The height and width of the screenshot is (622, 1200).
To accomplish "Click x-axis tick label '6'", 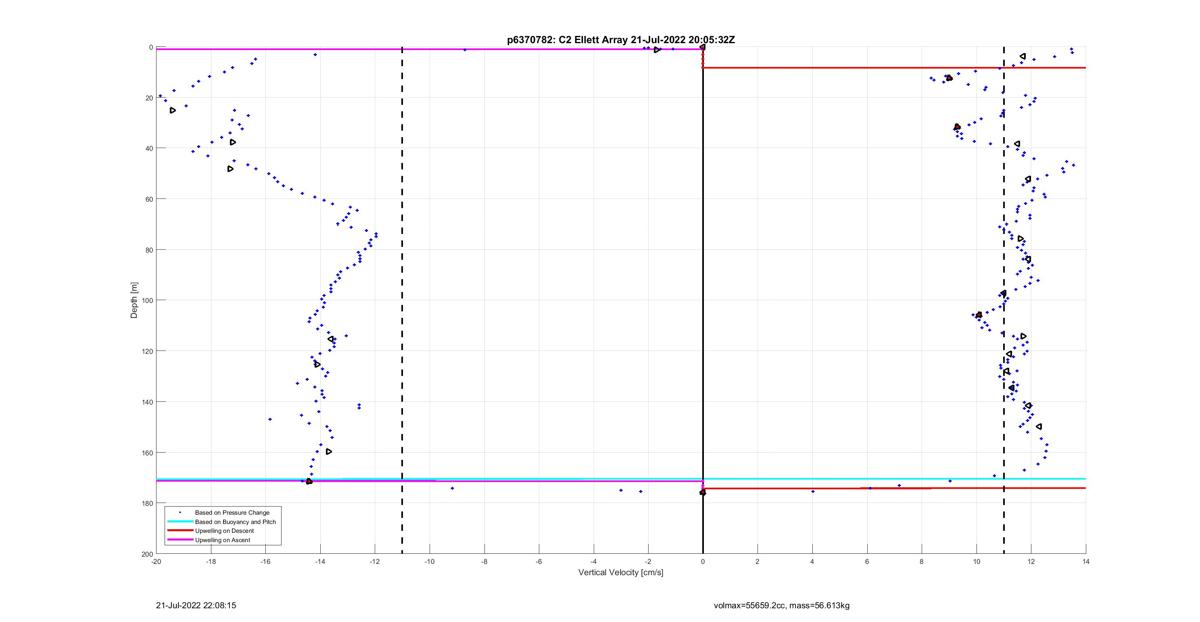I will pyautogui.click(x=867, y=562).
